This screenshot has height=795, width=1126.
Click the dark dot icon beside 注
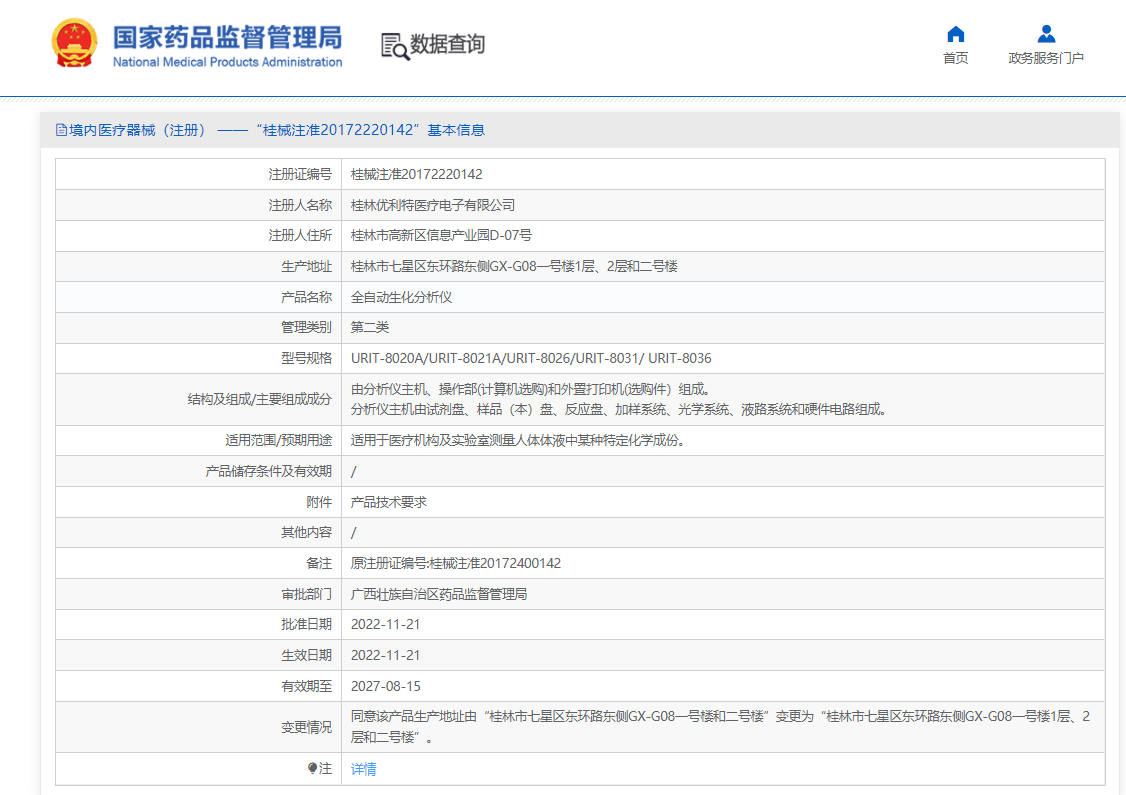(x=314, y=767)
